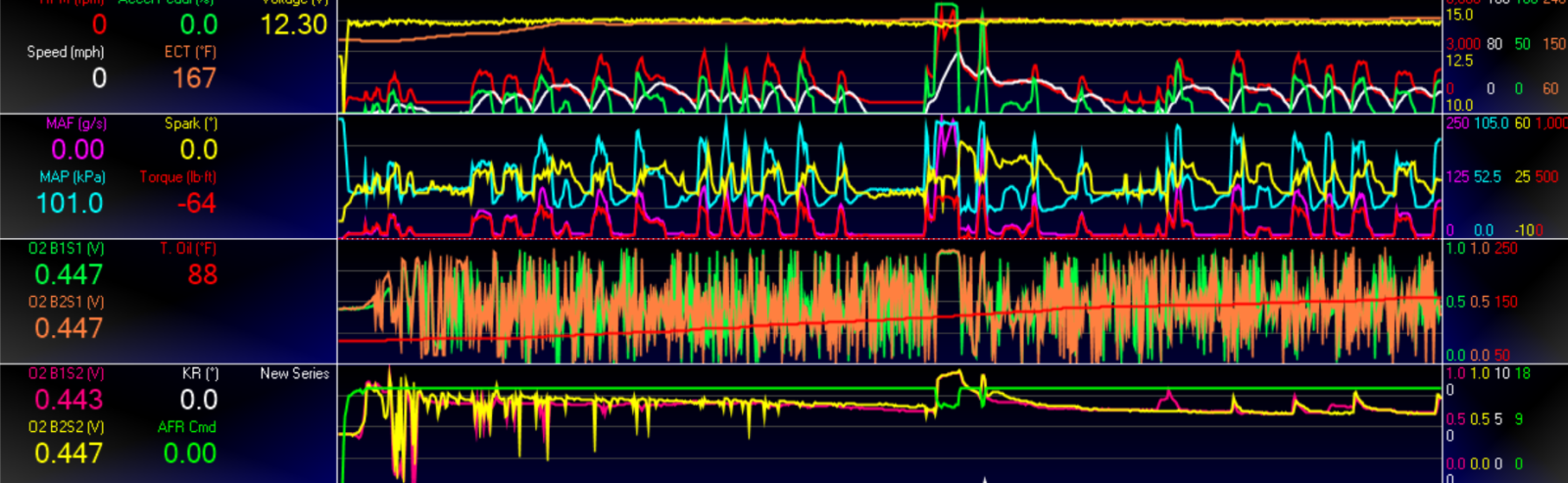Click the red 1,000 torque axis label
Image resolution: width=1568 pixels, height=483 pixels.
(x=1551, y=122)
